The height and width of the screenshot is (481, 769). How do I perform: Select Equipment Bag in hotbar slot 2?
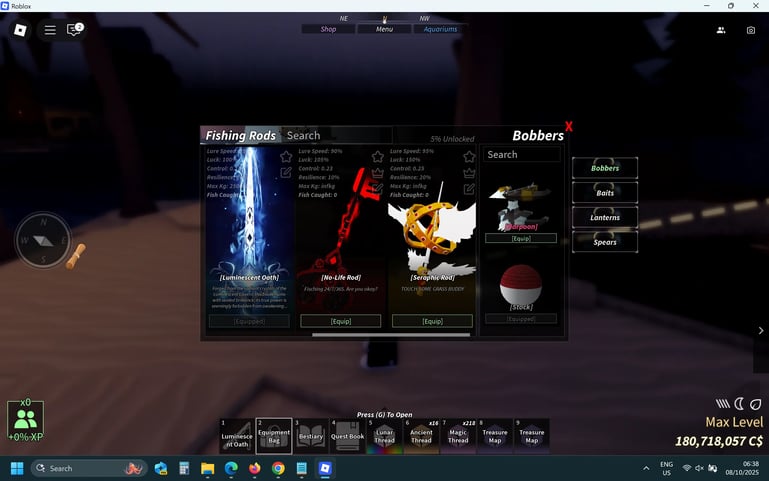[x=274, y=436]
